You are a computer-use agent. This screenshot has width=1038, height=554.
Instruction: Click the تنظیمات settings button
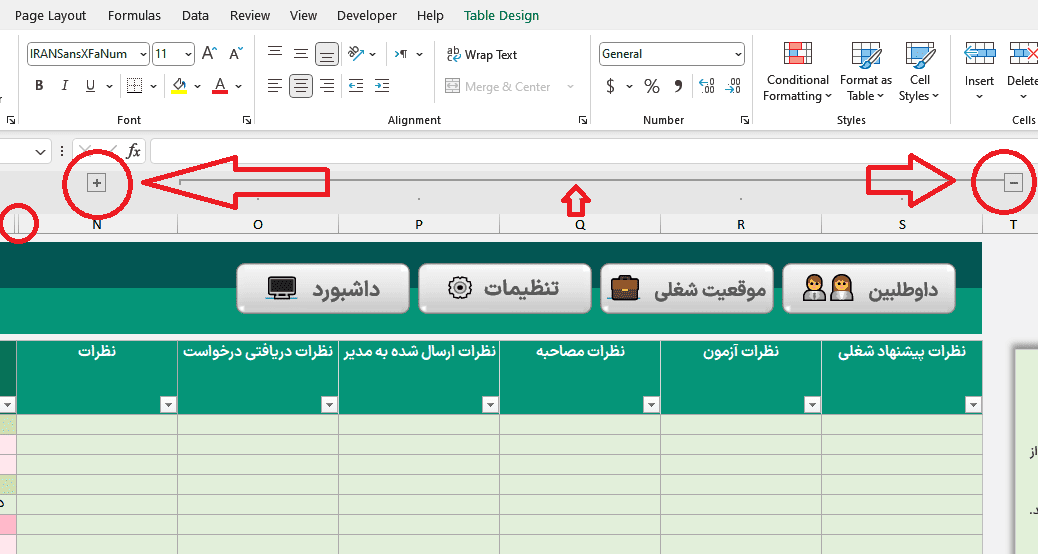pyautogui.click(x=505, y=289)
